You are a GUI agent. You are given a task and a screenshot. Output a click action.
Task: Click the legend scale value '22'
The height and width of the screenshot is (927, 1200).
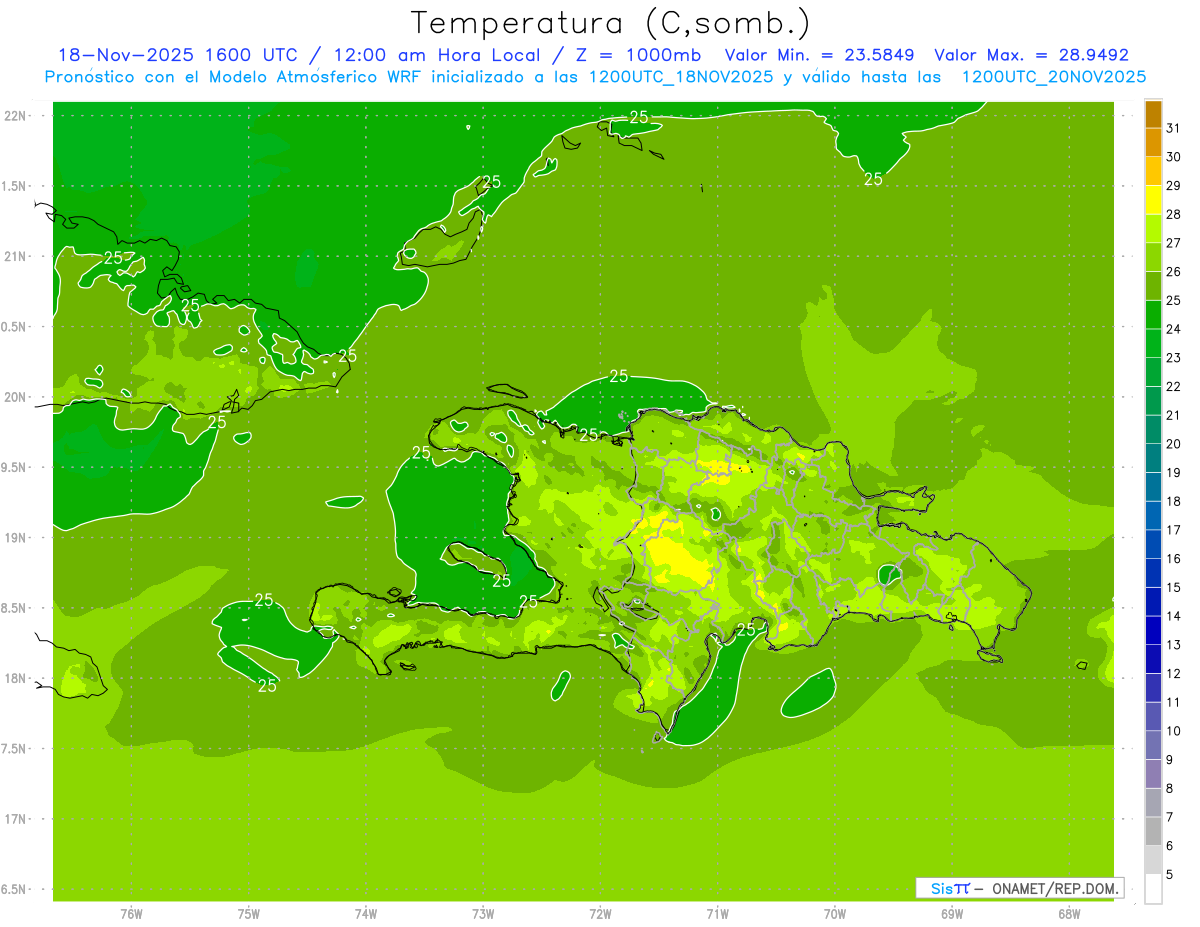click(x=1173, y=386)
